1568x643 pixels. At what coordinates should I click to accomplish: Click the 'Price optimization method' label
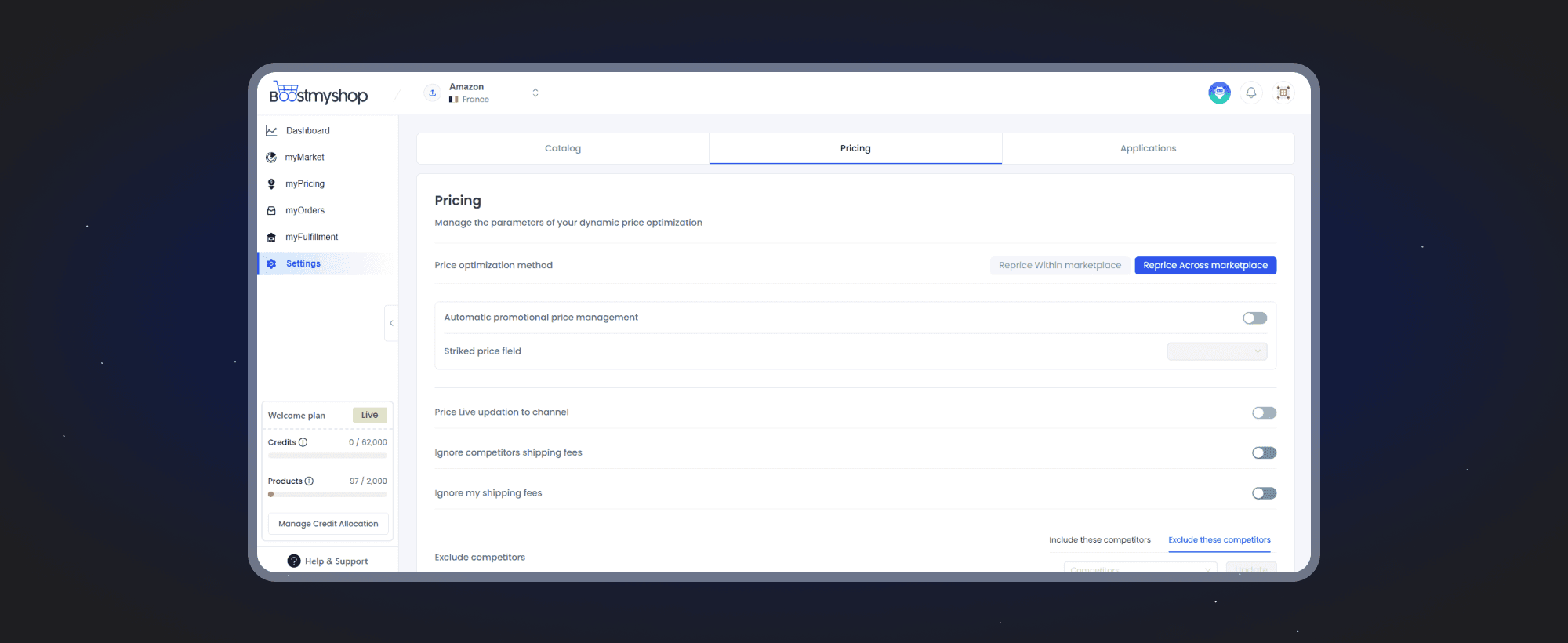[493, 266]
